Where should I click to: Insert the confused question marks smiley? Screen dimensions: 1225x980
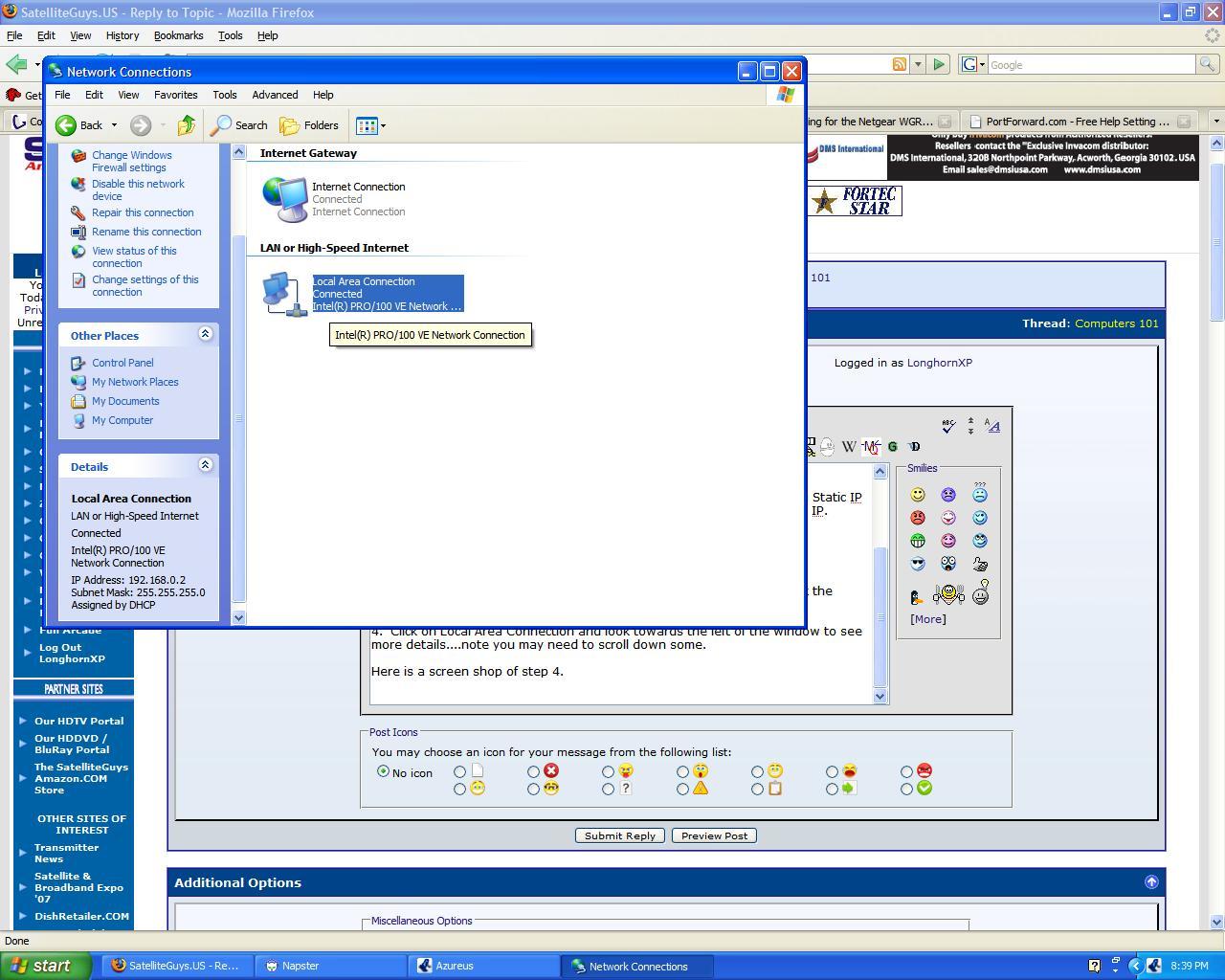tap(980, 493)
